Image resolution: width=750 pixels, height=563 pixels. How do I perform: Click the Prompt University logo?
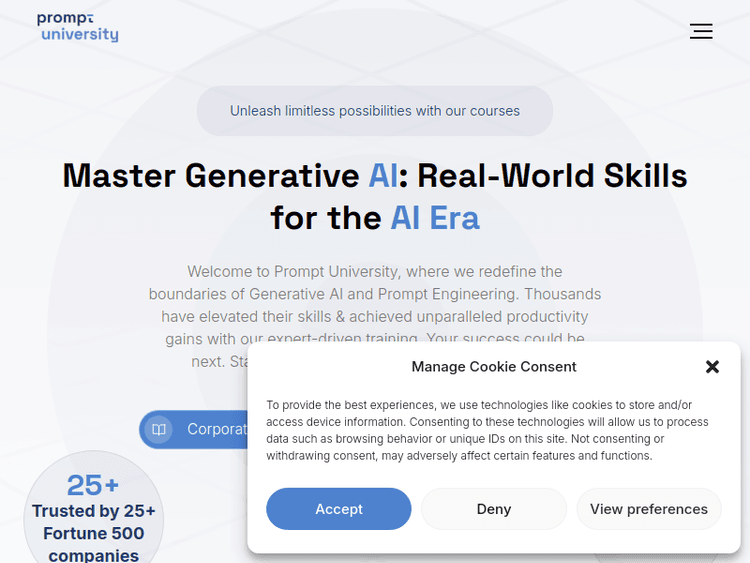click(77, 27)
